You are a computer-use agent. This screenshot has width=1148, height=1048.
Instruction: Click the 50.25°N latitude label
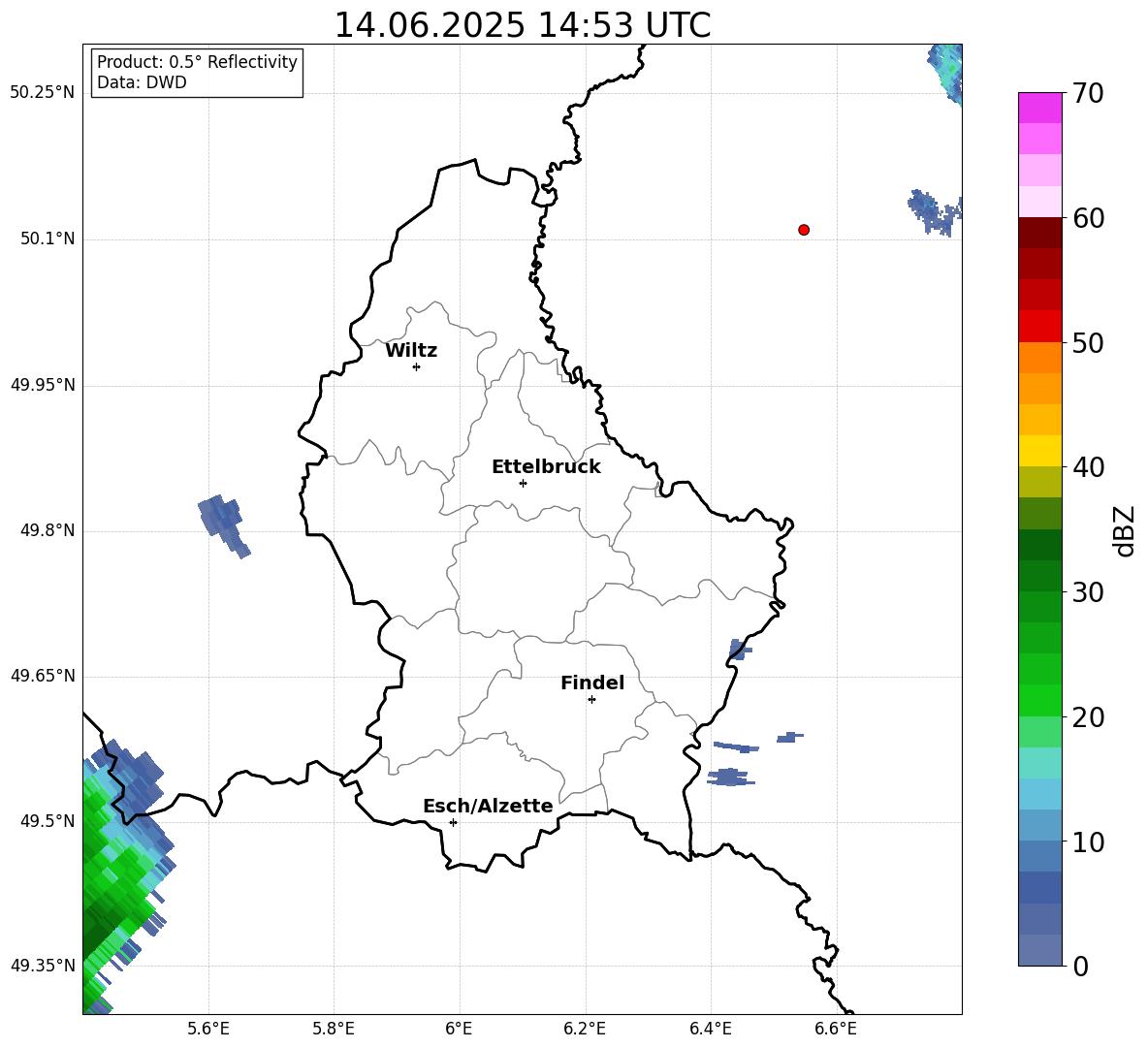(43, 93)
